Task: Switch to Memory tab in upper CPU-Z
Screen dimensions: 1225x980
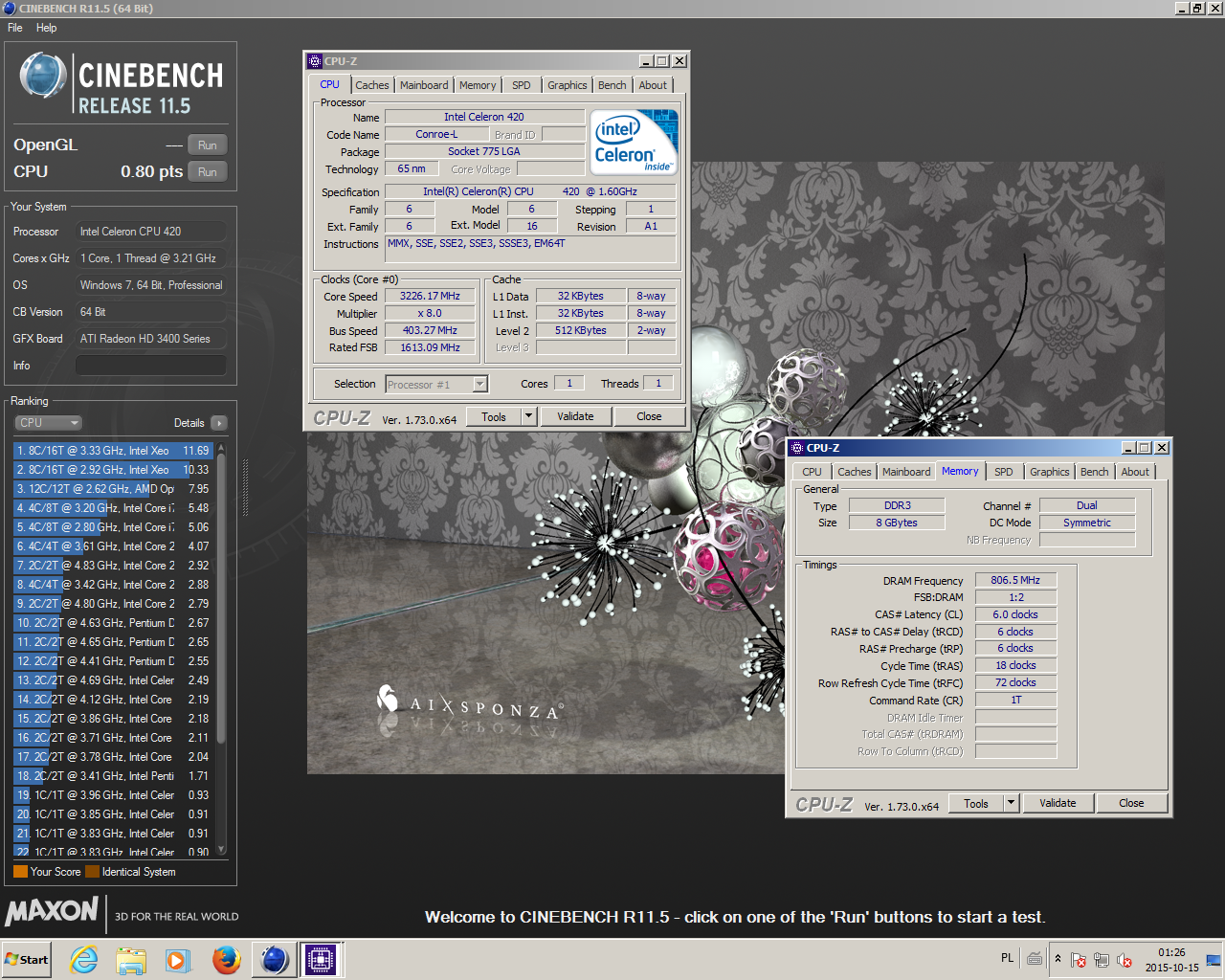Action: (478, 85)
